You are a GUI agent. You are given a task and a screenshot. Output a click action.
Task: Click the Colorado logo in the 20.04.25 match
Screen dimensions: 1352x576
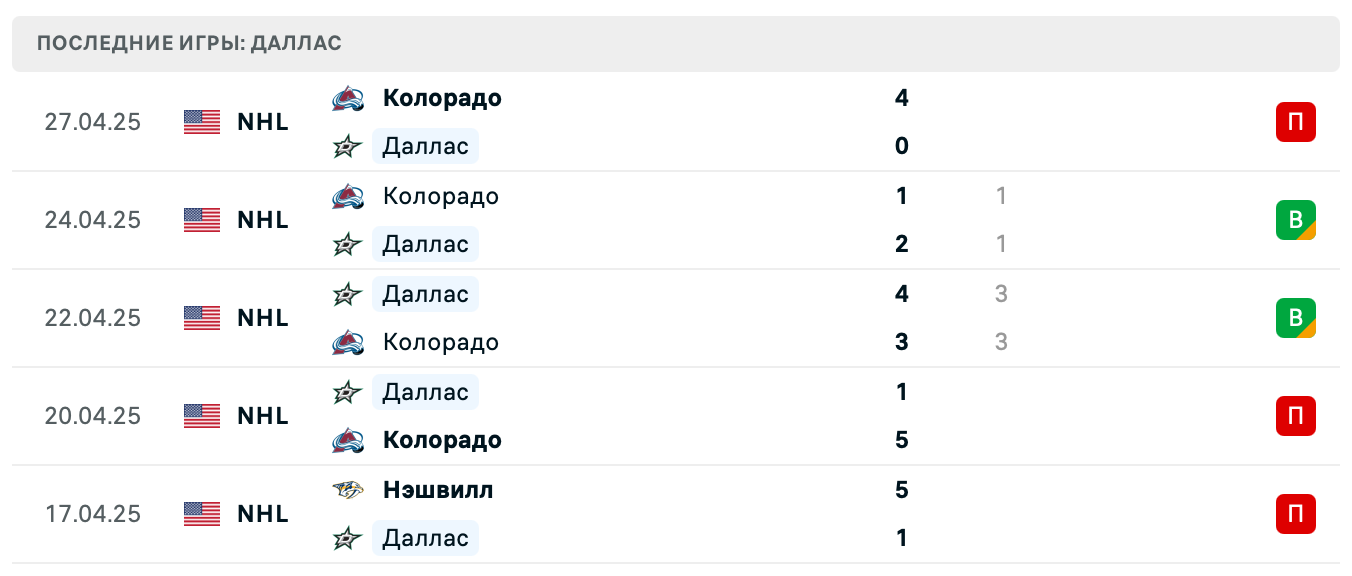[345, 440]
